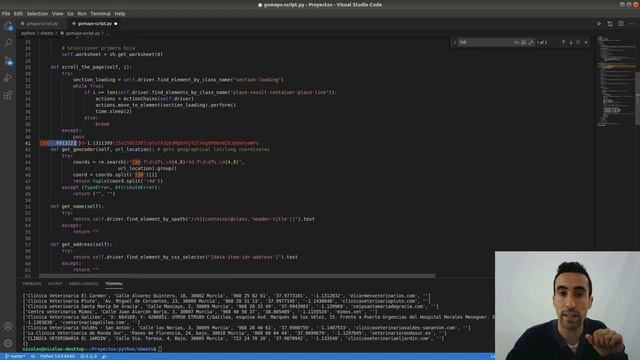This screenshot has height=360, width=640.
Task: Open the Explorer view in the activity bar
Action: click(8, 27)
